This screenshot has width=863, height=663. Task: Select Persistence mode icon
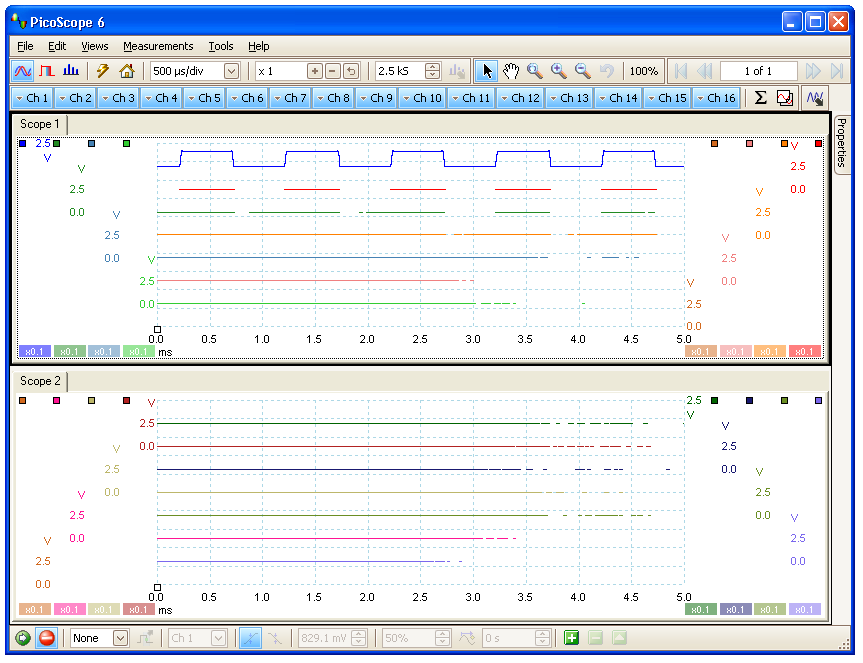tap(47, 71)
